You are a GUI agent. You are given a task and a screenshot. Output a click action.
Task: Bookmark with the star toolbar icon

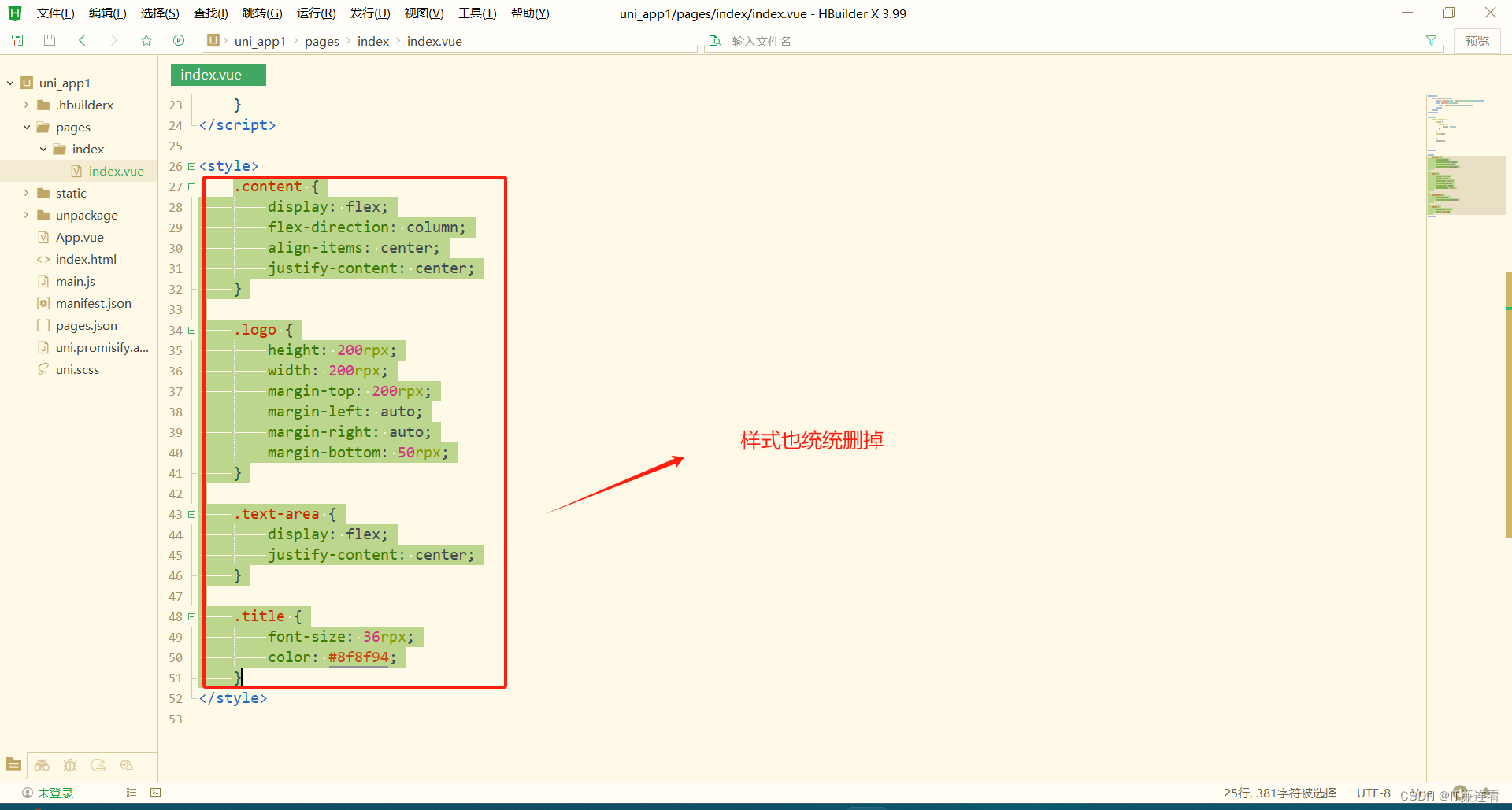pos(146,40)
